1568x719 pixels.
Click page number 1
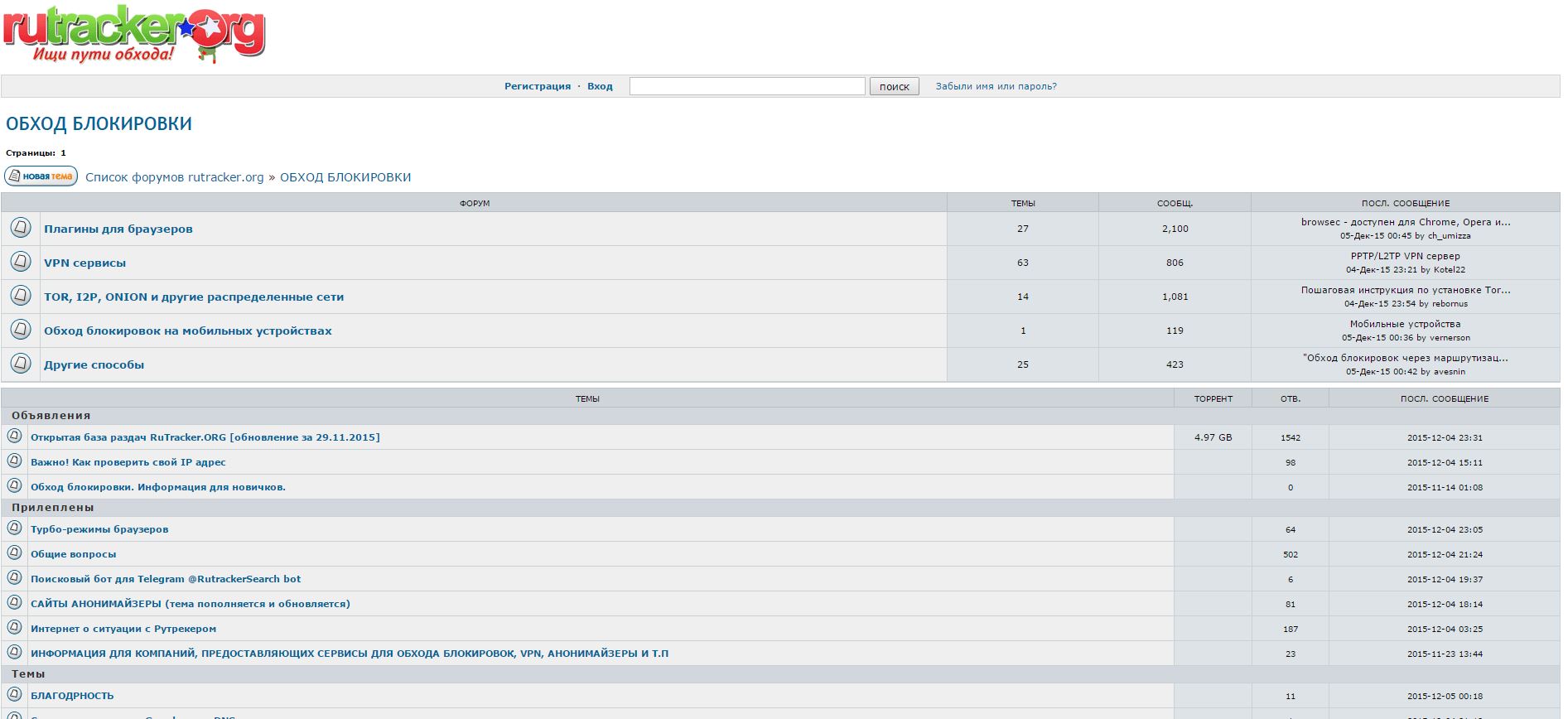click(x=63, y=153)
